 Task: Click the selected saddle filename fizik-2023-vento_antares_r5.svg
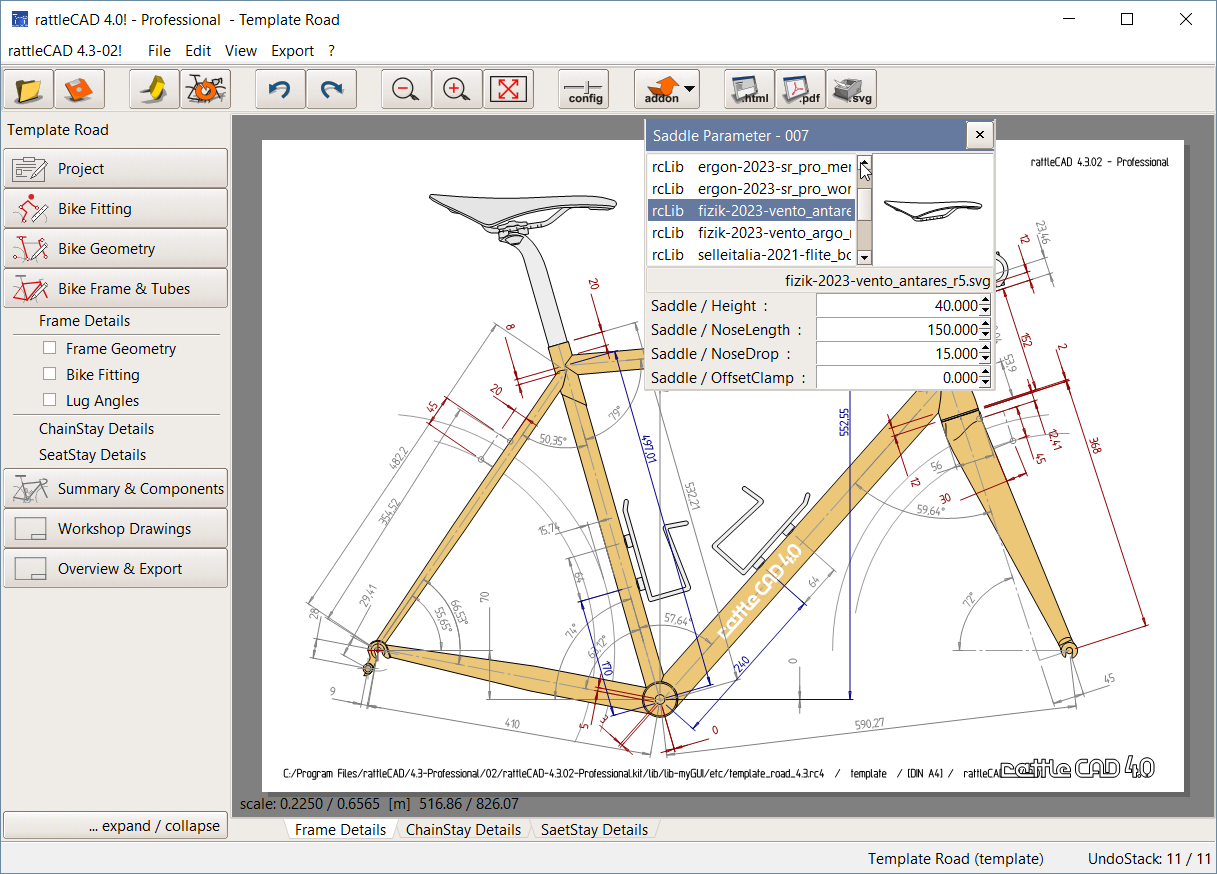887,281
